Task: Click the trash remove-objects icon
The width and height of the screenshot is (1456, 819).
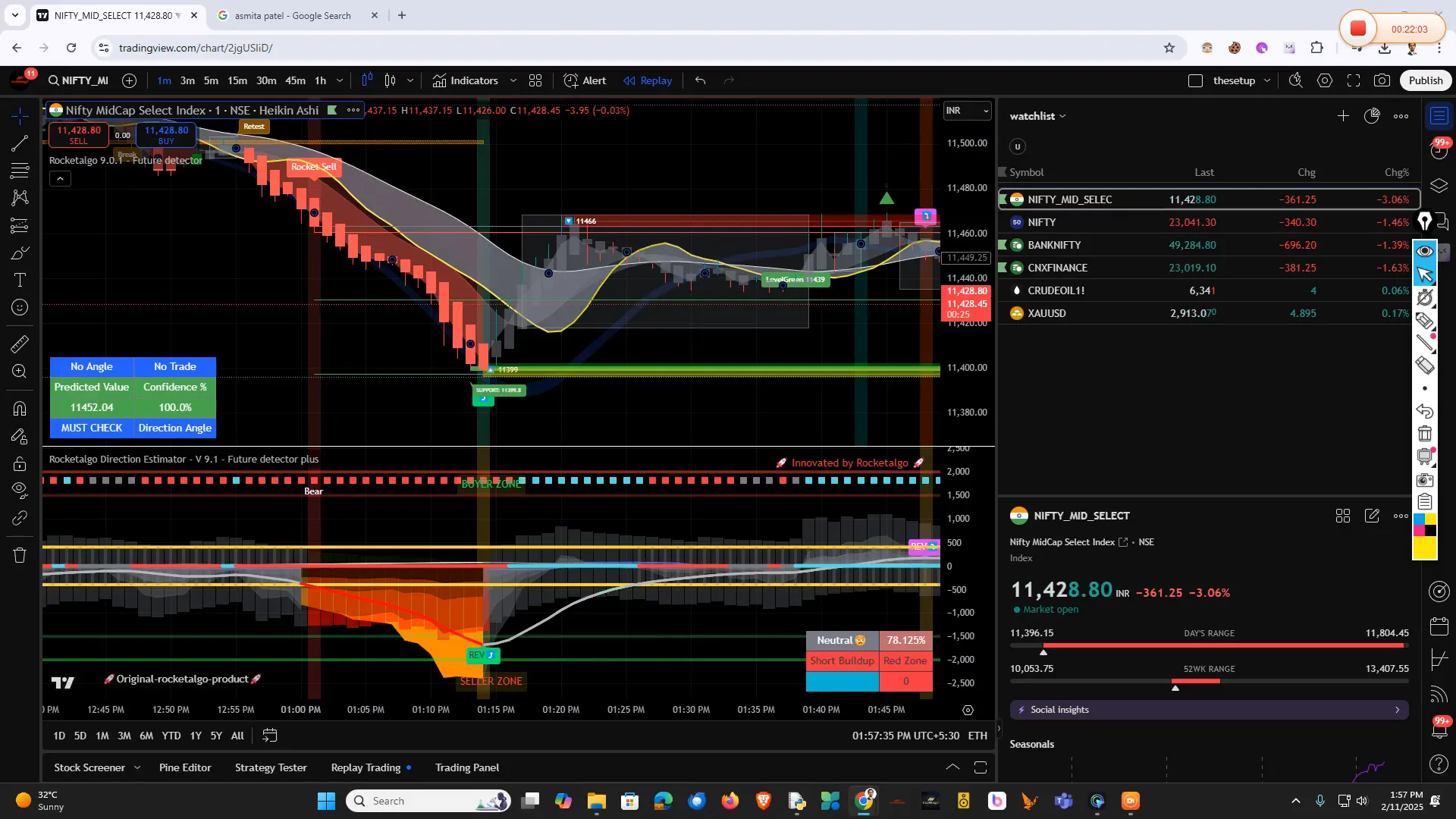Action: (x=20, y=555)
